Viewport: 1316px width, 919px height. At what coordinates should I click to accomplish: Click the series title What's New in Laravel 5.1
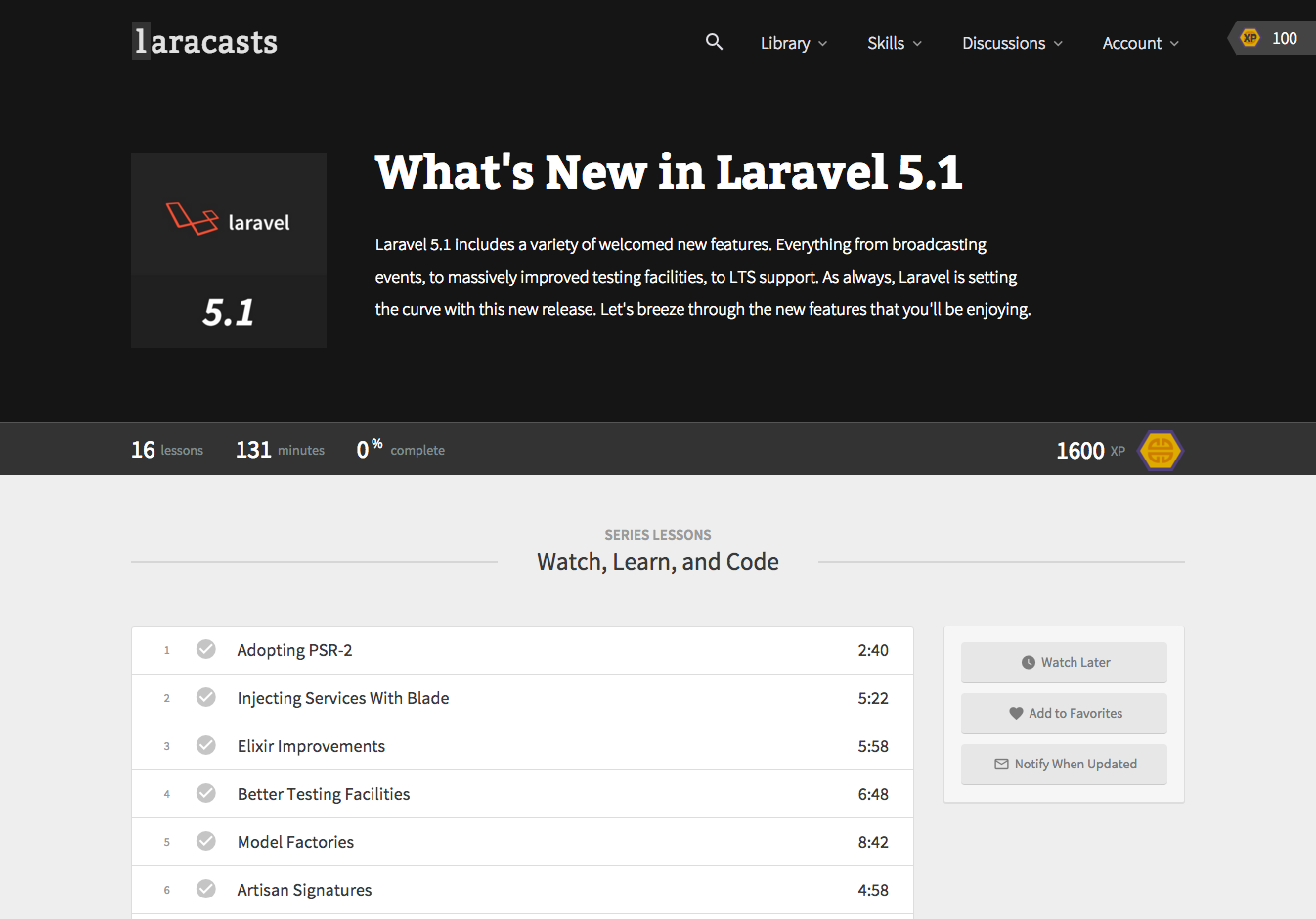click(x=669, y=172)
